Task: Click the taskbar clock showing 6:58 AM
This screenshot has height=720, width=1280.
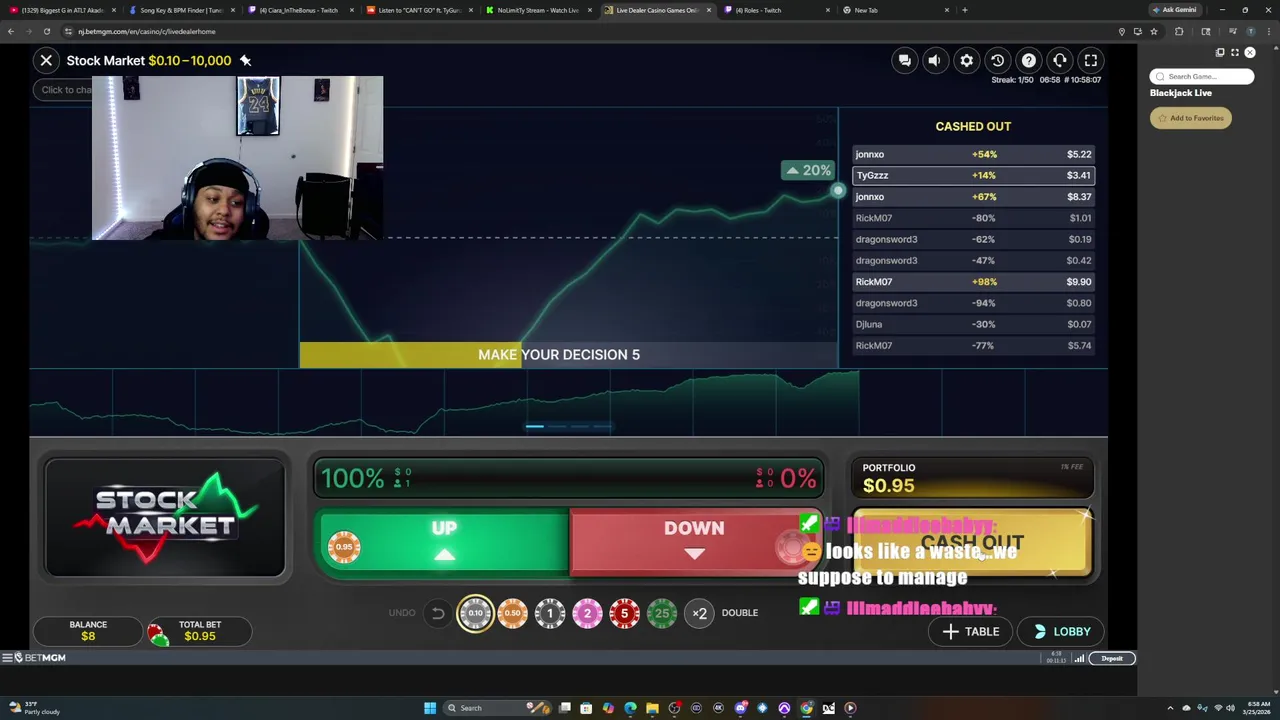Action: click(1255, 708)
